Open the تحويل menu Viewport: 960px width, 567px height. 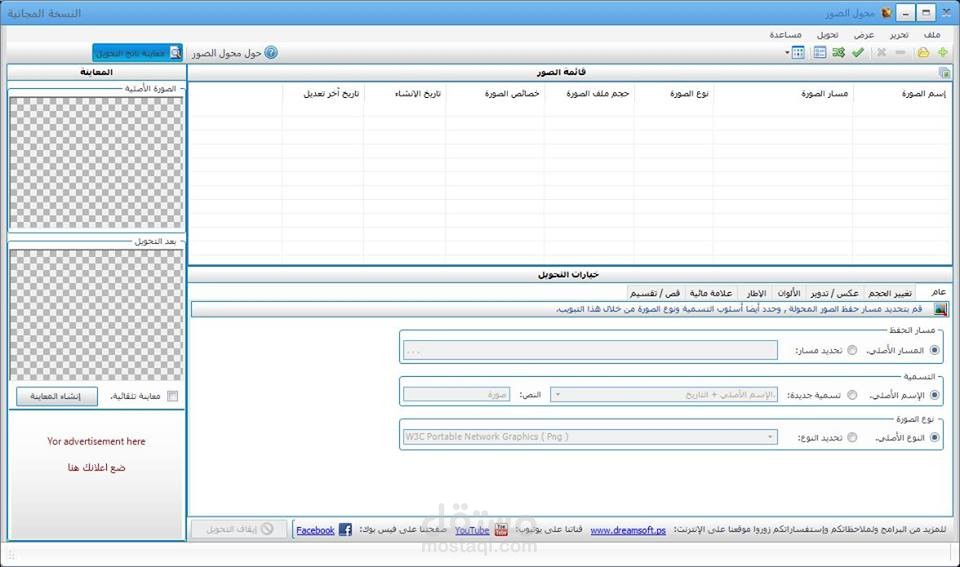[827, 35]
